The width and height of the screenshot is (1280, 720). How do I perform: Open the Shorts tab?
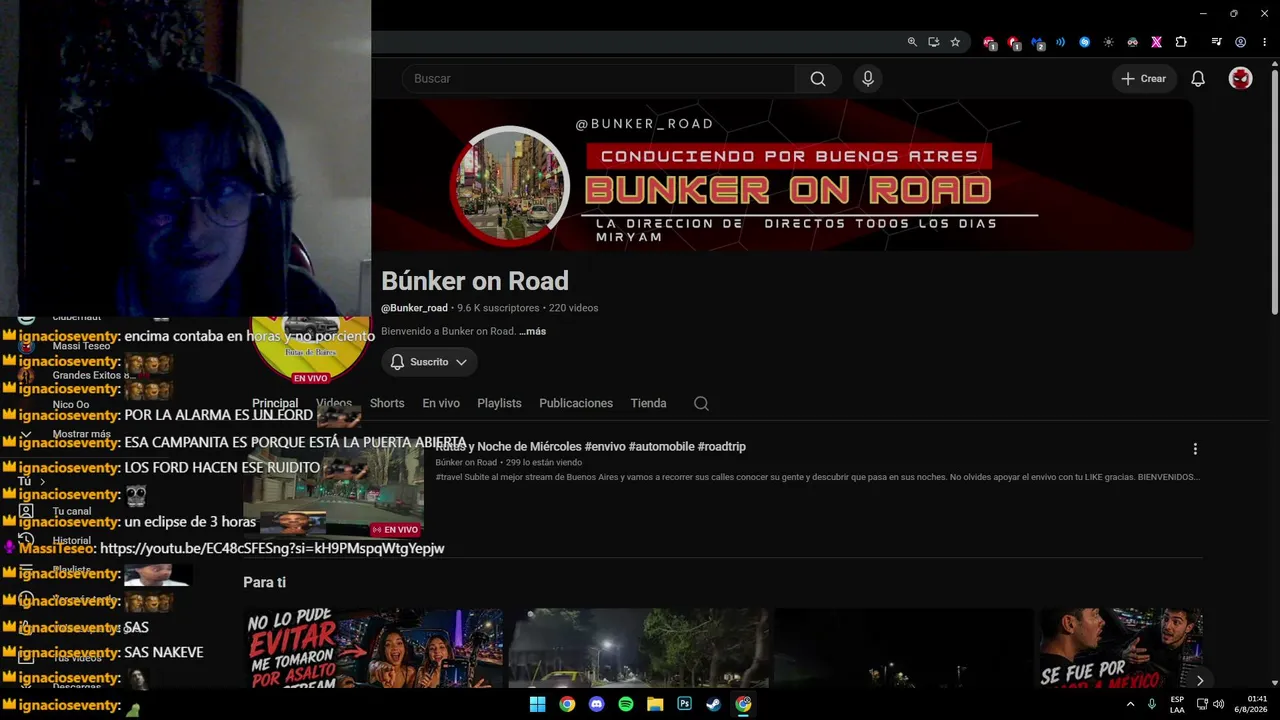tap(387, 403)
